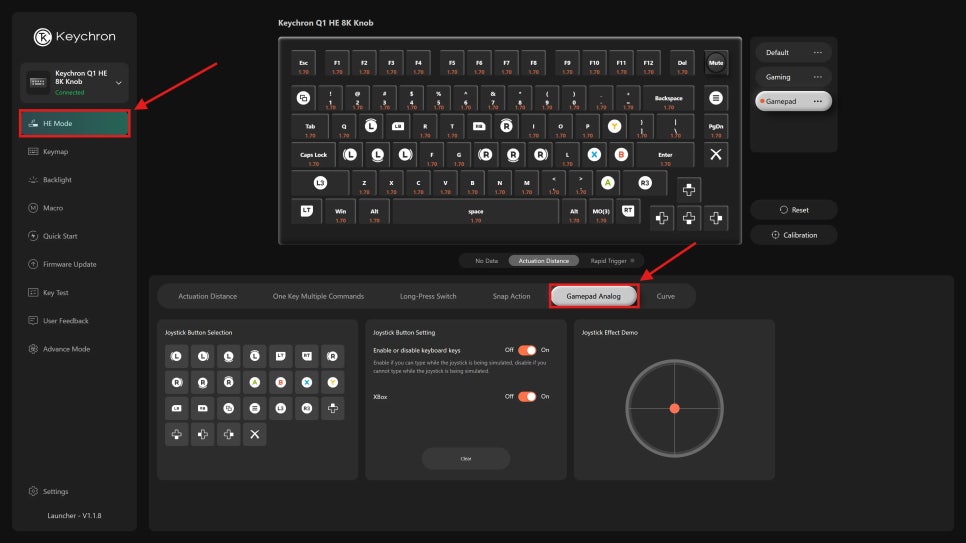Click the Calibration button

(794, 235)
